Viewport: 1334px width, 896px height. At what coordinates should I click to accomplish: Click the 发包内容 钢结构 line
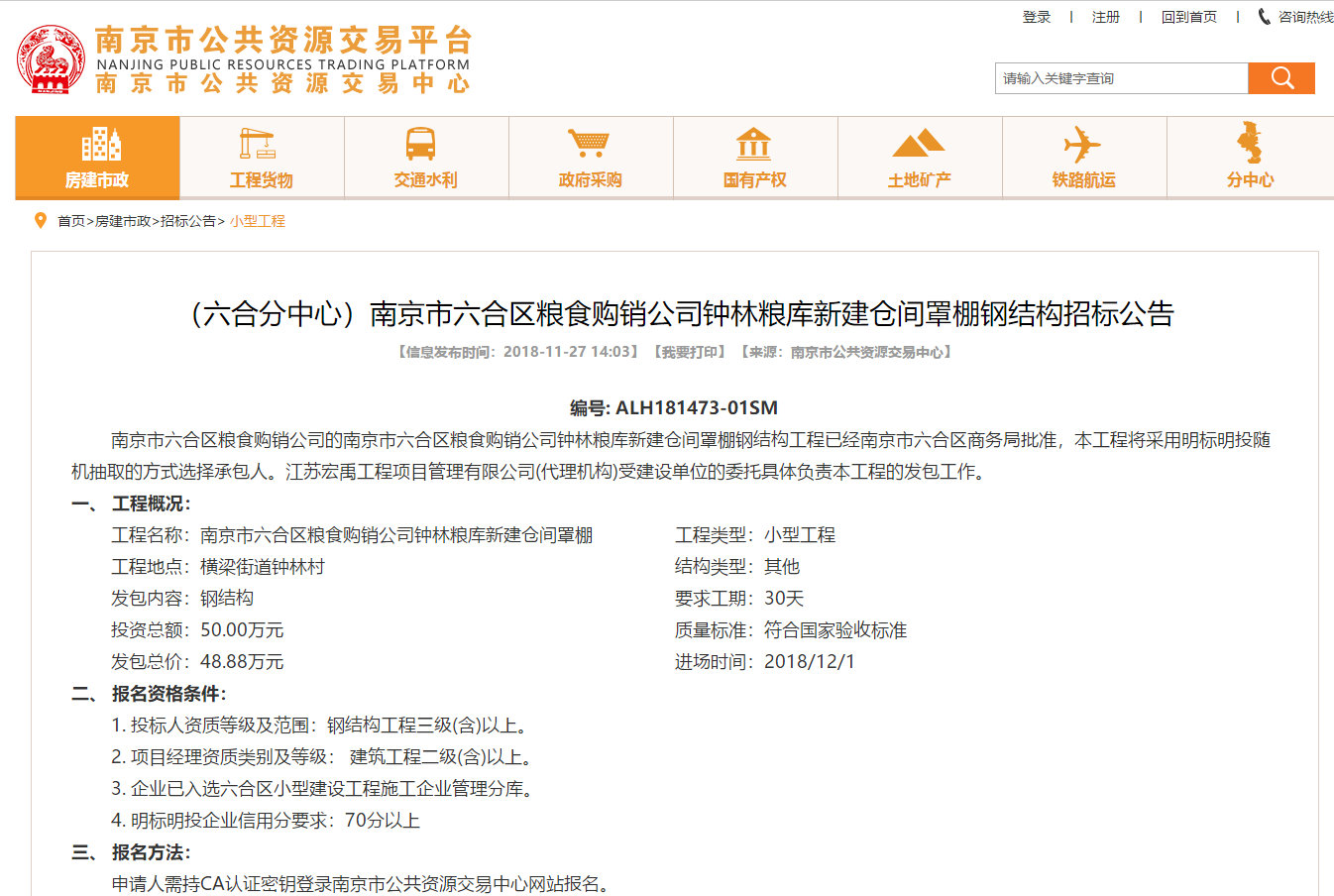click(x=182, y=599)
